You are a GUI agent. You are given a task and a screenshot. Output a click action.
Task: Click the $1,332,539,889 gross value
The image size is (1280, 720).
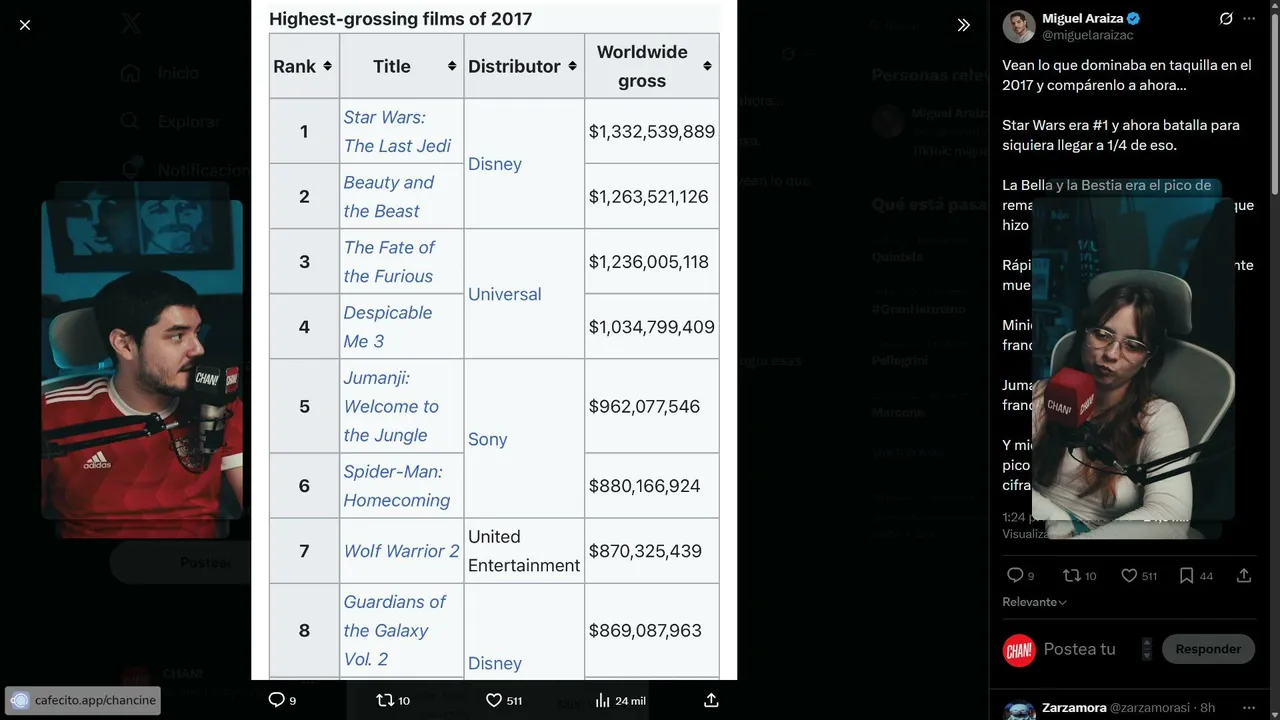click(652, 132)
